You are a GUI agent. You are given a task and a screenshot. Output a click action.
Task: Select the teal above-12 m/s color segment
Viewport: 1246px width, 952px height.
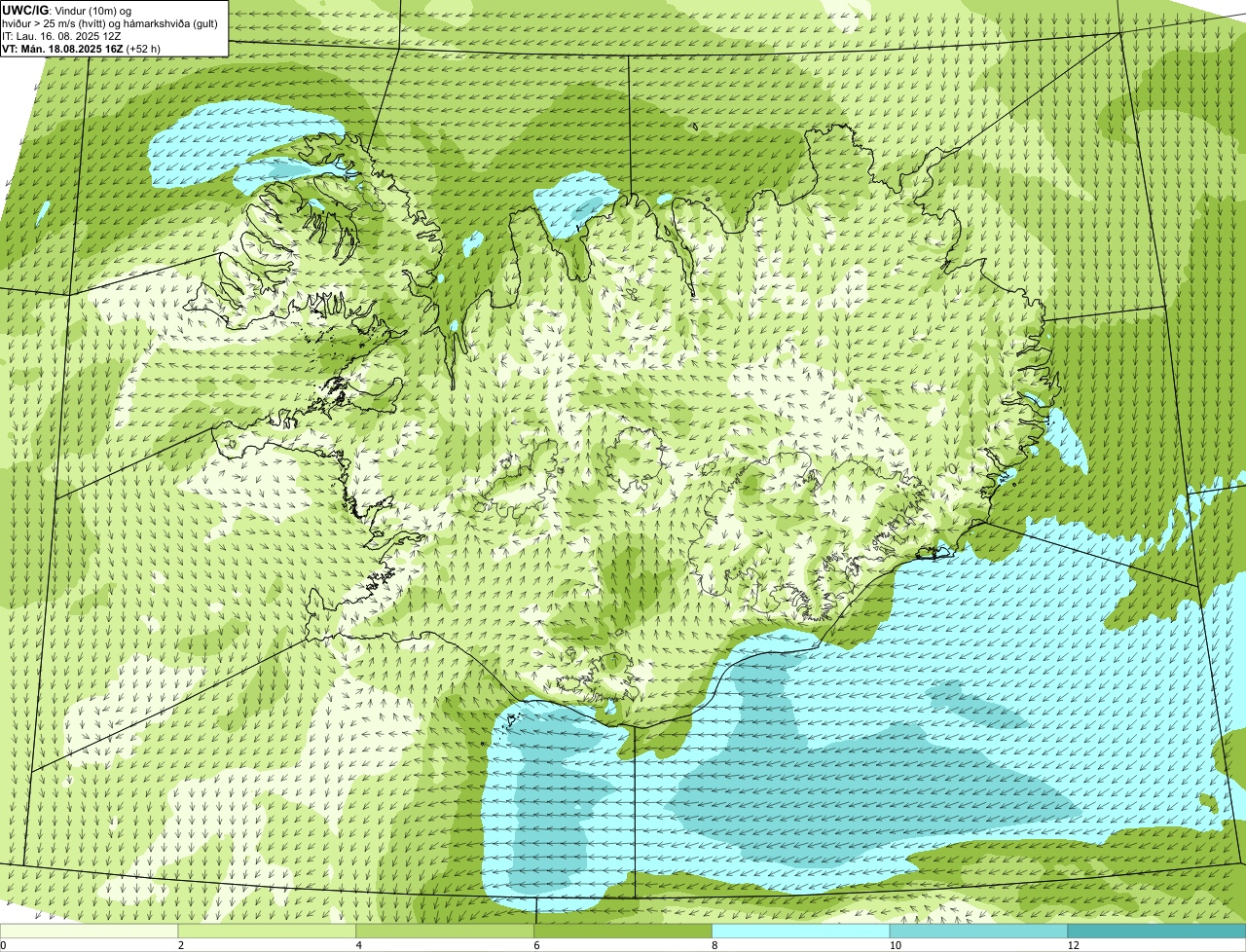[1157, 932]
